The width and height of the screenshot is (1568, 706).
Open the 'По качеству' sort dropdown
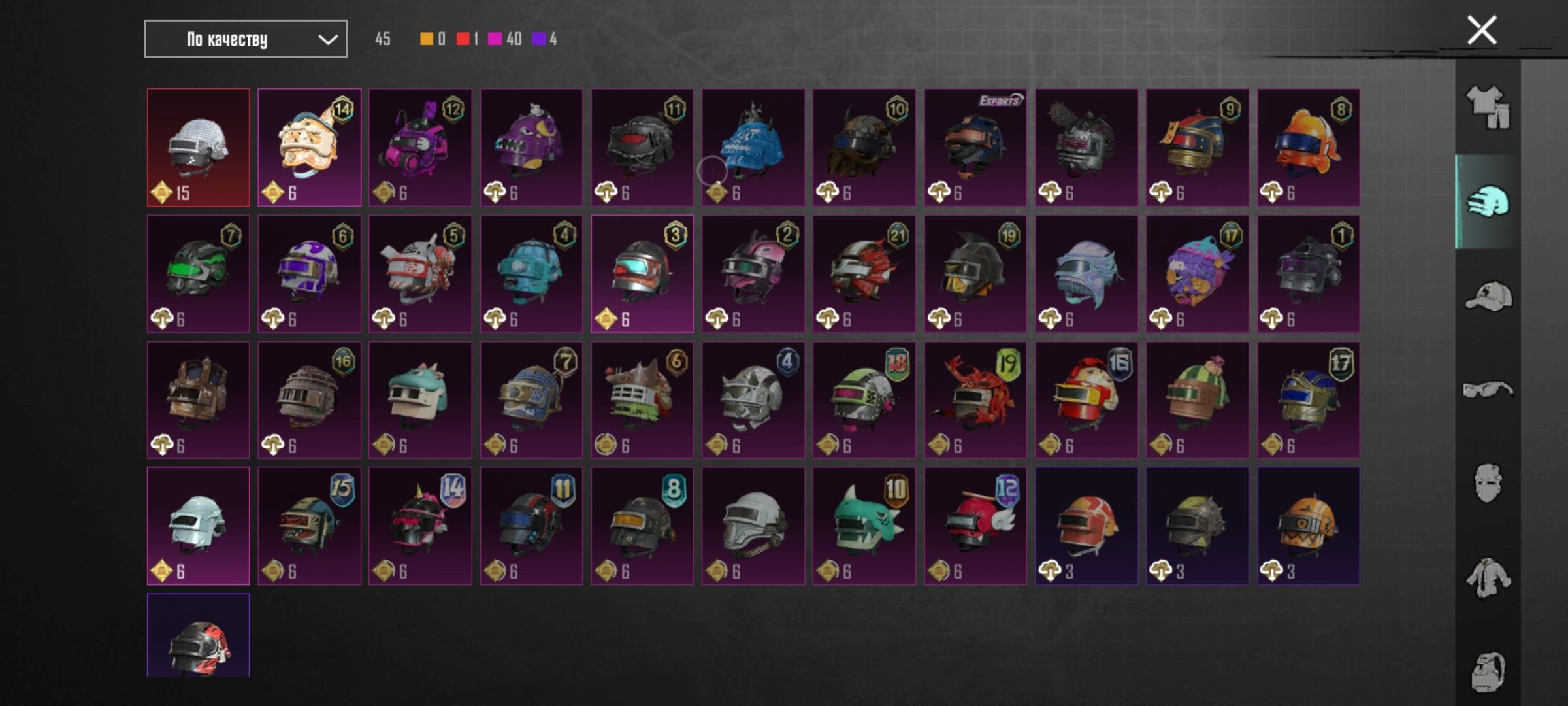[x=246, y=39]
